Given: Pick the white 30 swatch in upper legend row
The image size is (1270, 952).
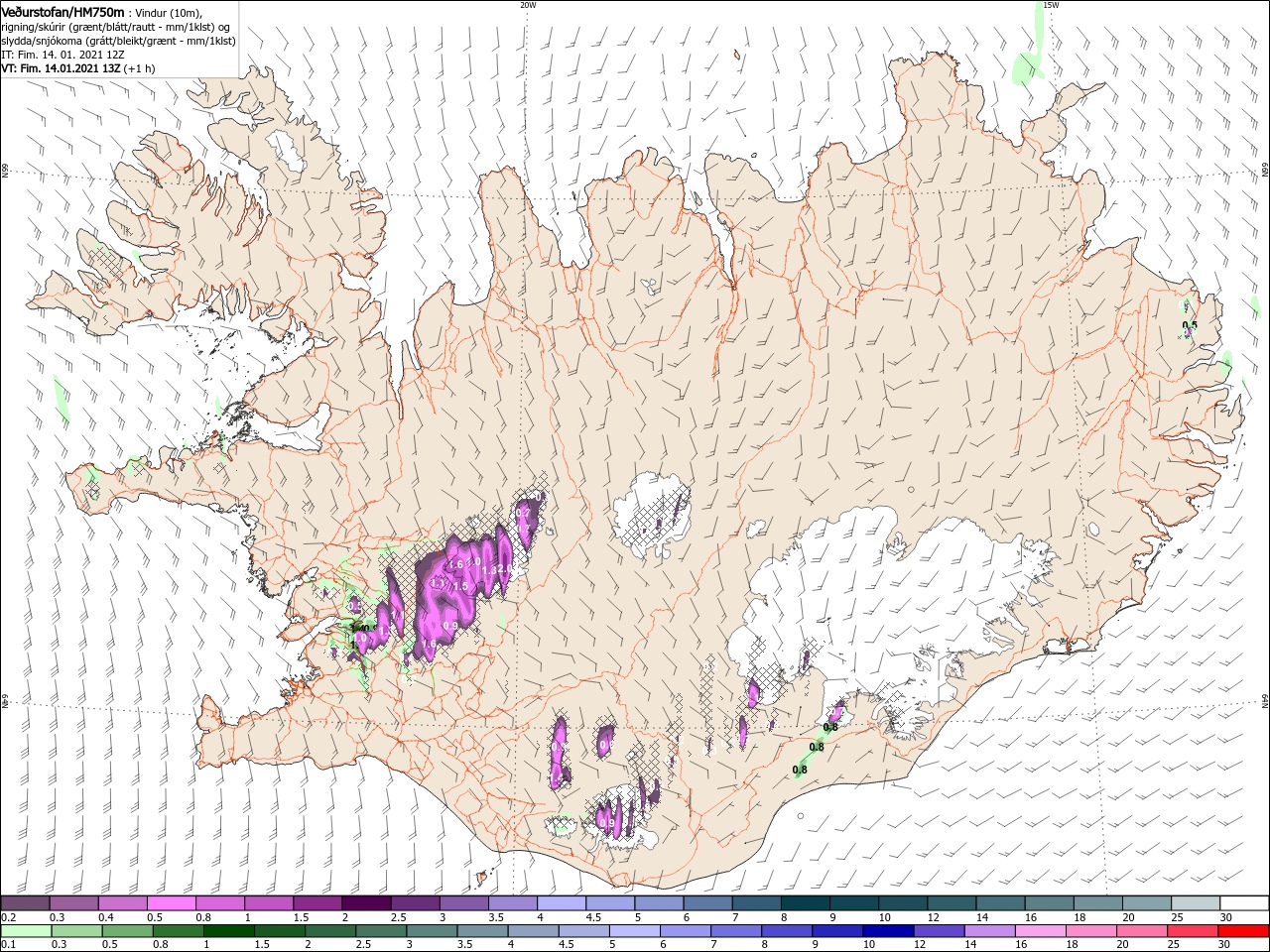Looking at the screenshot, I should coord(1243,903).
